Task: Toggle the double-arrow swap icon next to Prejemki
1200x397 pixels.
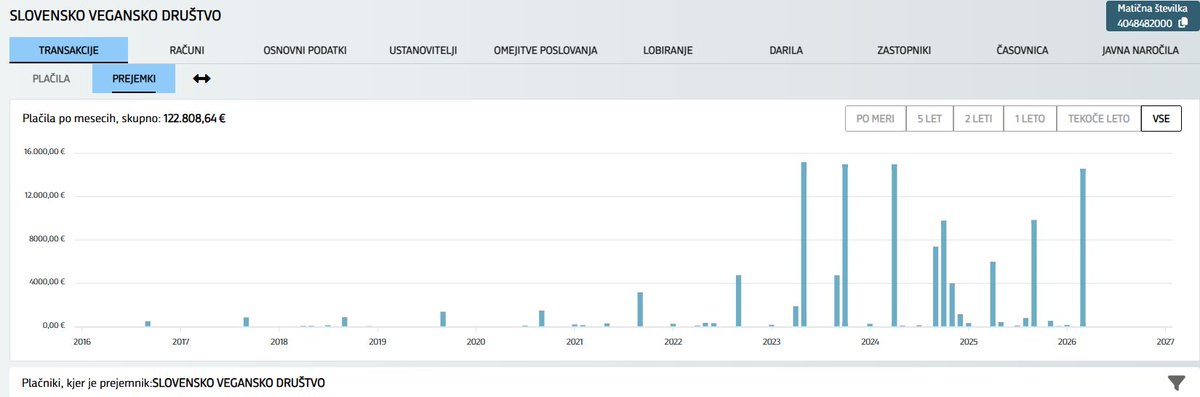Action: [x=202, y=78]
